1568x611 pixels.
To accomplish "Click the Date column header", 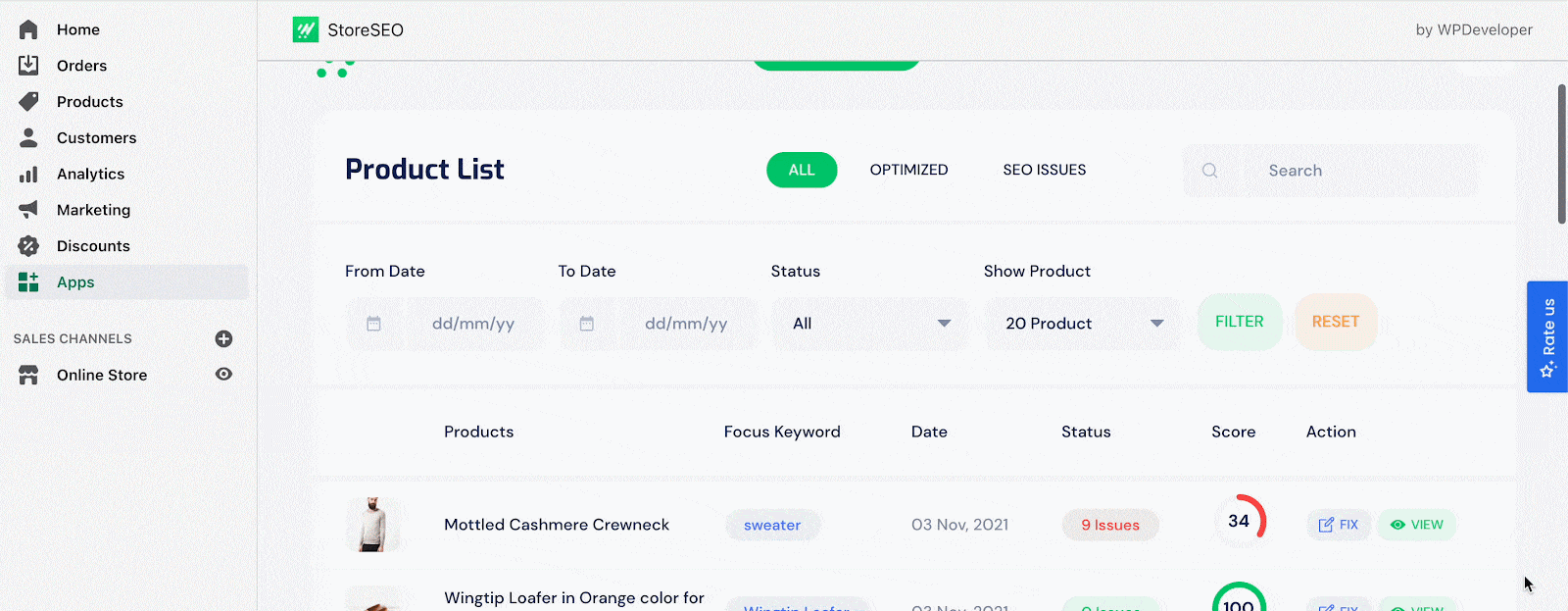I will tap(929, 432).
